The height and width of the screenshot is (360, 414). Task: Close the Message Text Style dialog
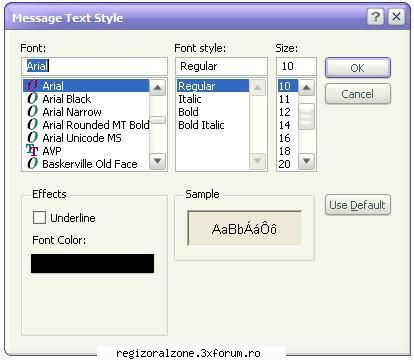pyautogui.click(x=396, y=17)
